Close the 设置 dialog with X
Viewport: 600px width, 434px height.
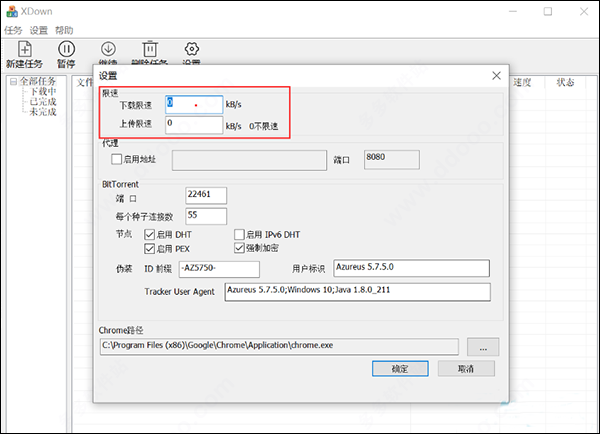point(496,76)
